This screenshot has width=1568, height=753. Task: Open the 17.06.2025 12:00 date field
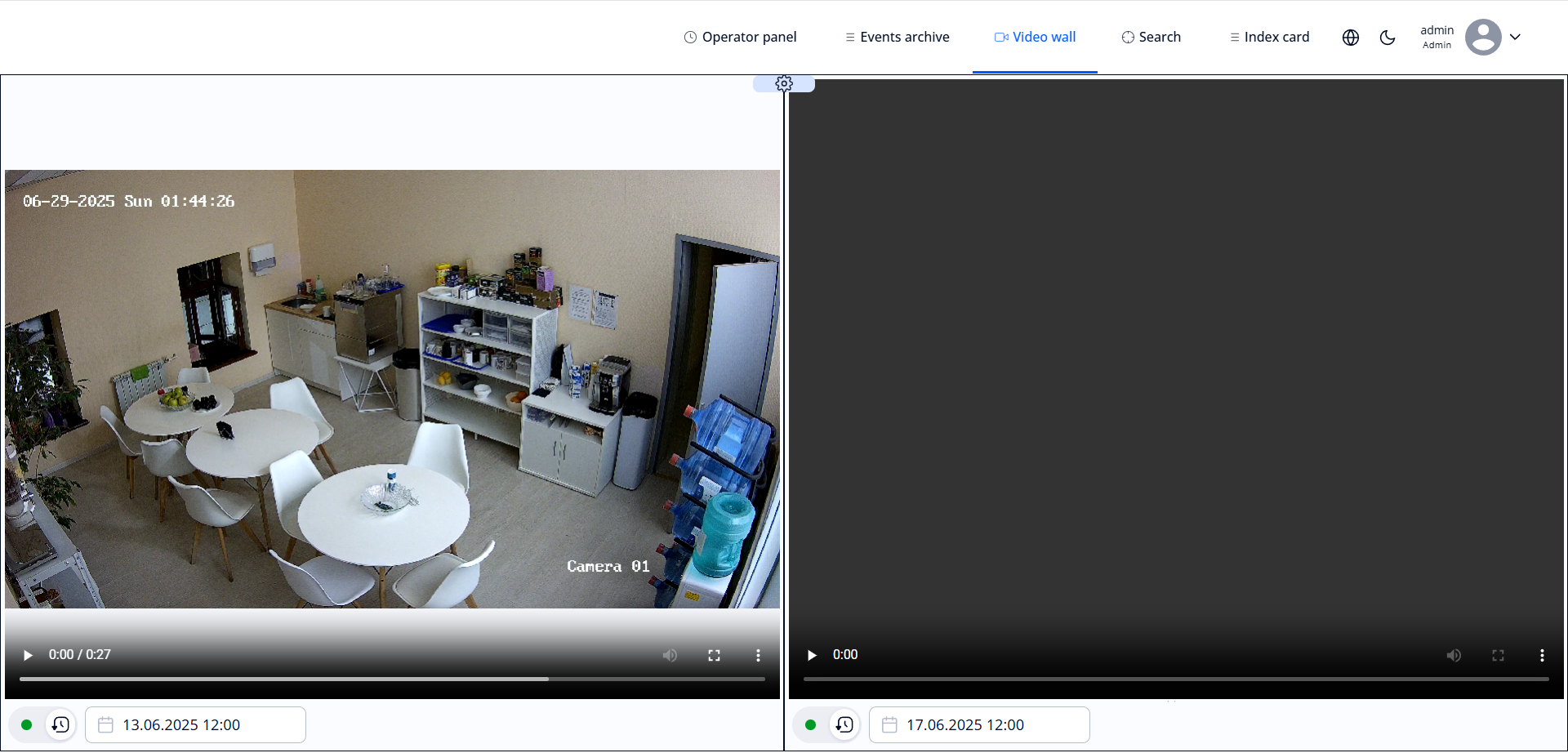pyautogui.click(x=979, y=724)
